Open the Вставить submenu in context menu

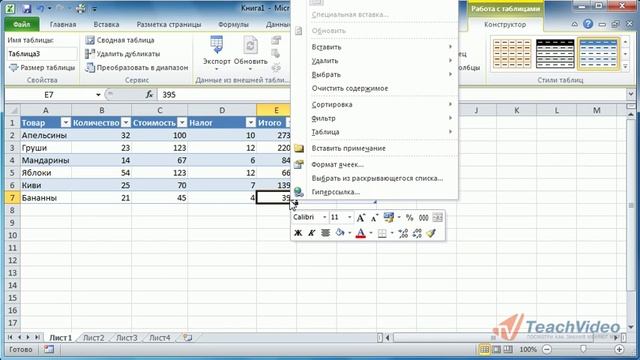(382, 47)
